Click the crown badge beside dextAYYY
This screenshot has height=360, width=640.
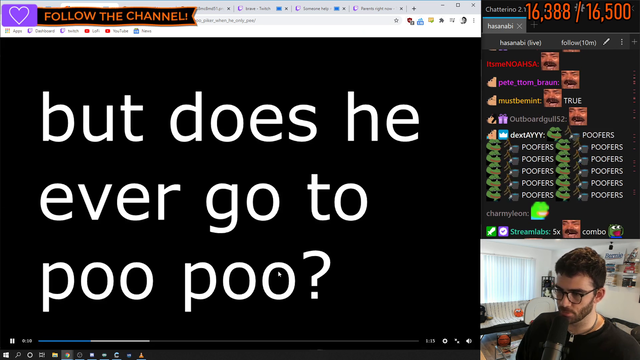(503, 135)
